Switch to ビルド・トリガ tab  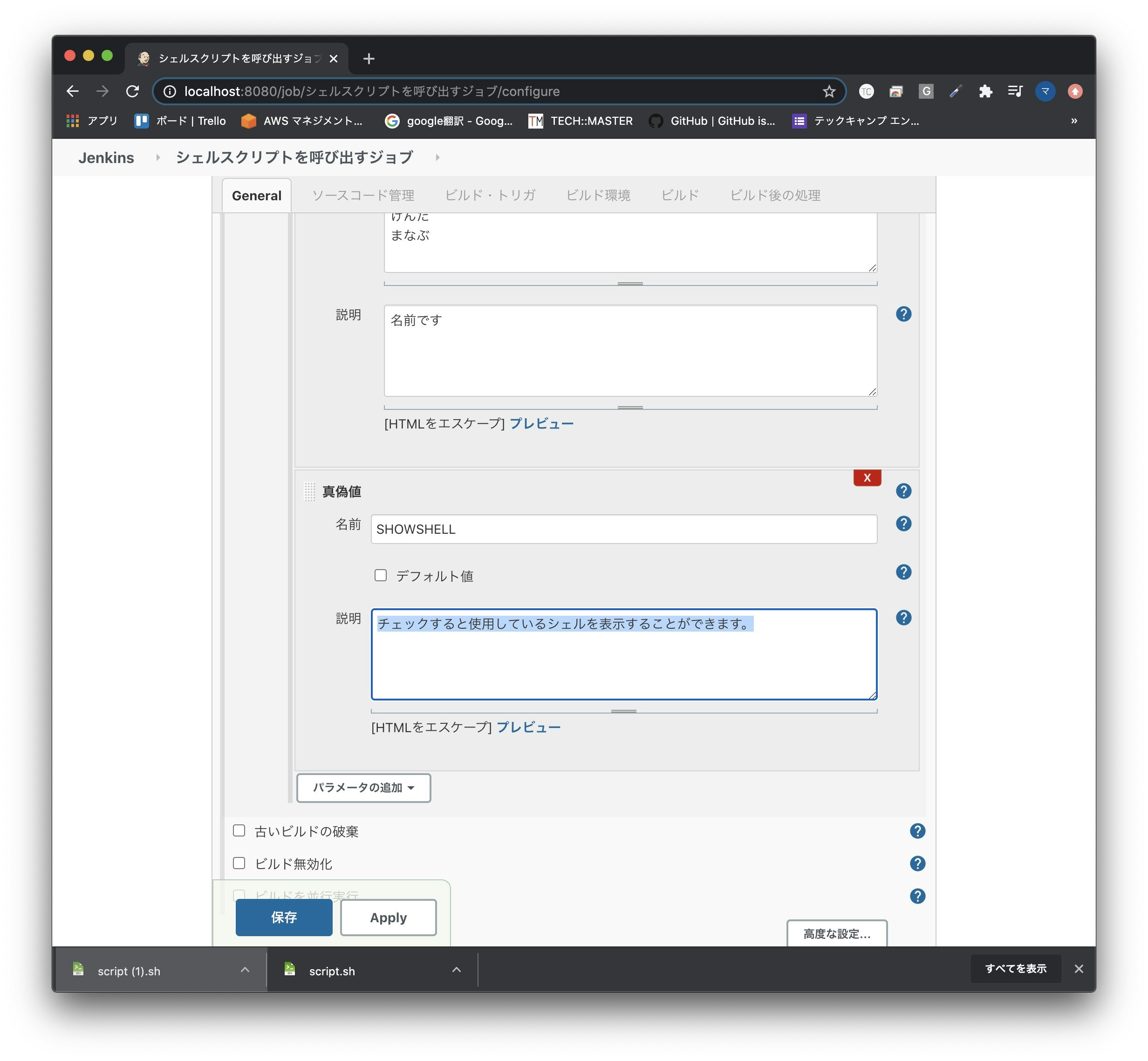click(489, 195)
